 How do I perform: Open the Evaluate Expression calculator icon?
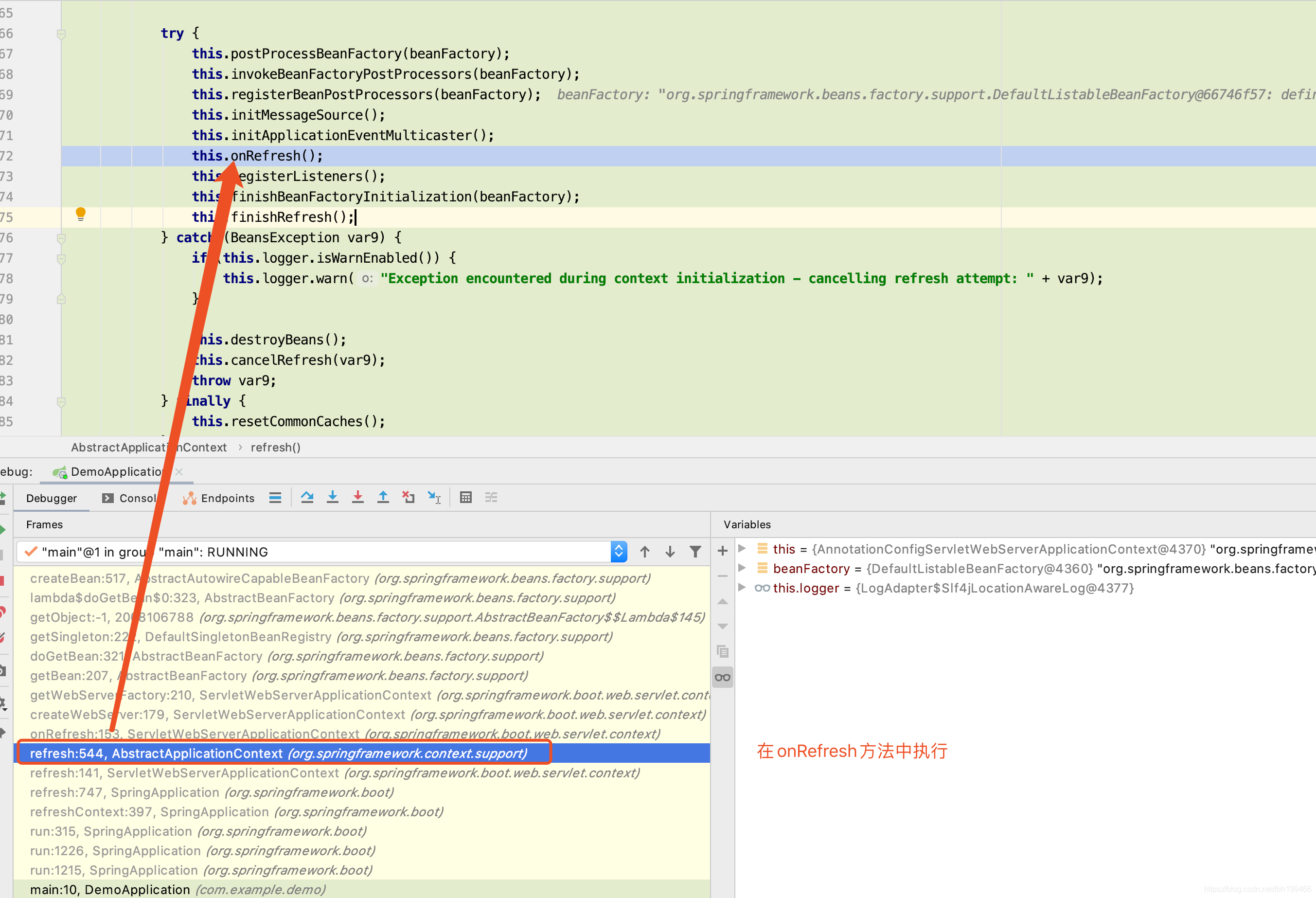465,497
